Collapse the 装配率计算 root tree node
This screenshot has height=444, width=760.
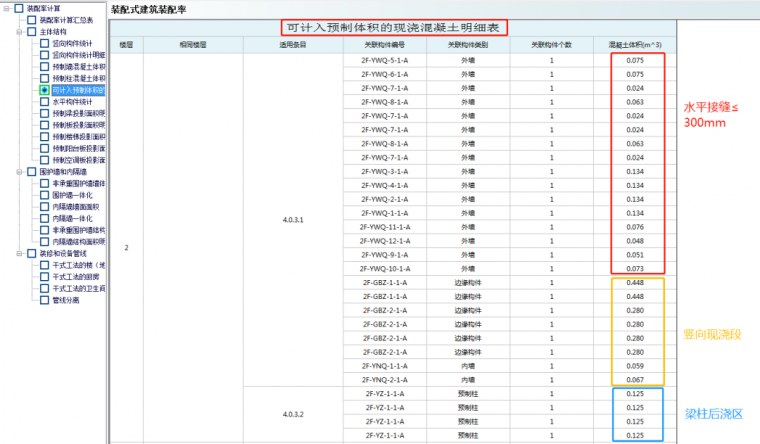8,9
